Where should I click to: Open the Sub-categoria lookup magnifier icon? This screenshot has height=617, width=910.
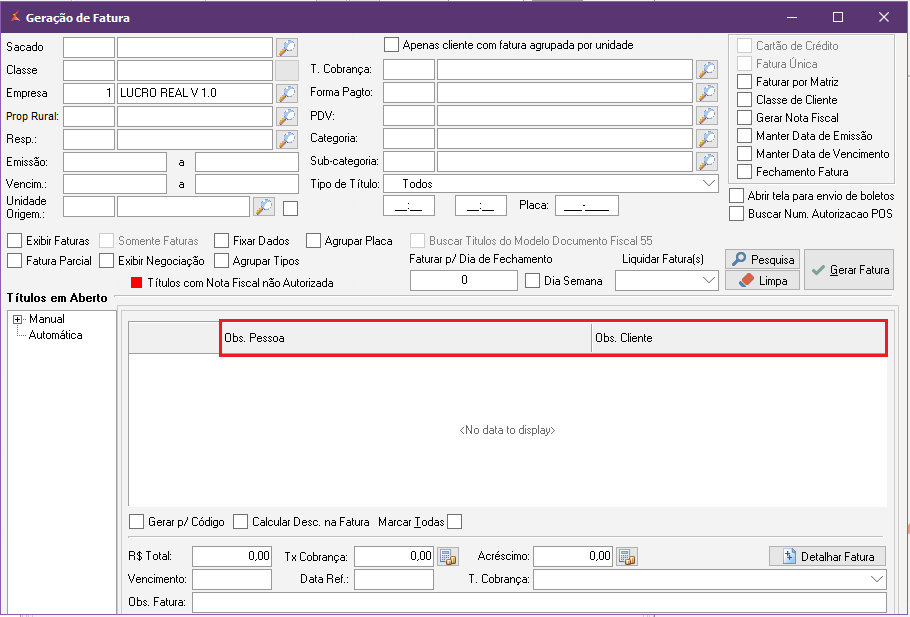pyautogui.click(x=706, y=161)
